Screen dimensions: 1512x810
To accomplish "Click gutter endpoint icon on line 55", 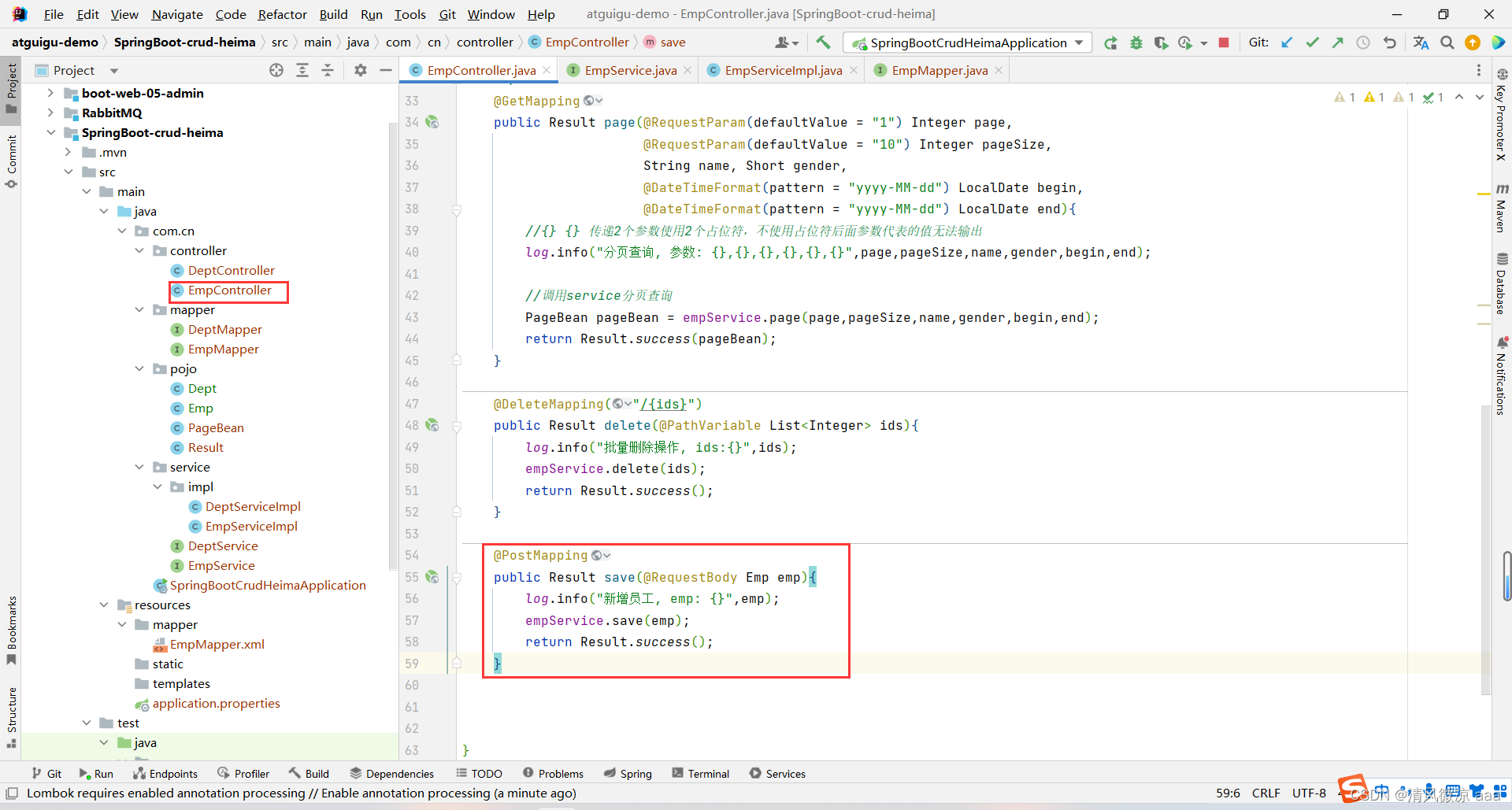I will click(432, 577).
